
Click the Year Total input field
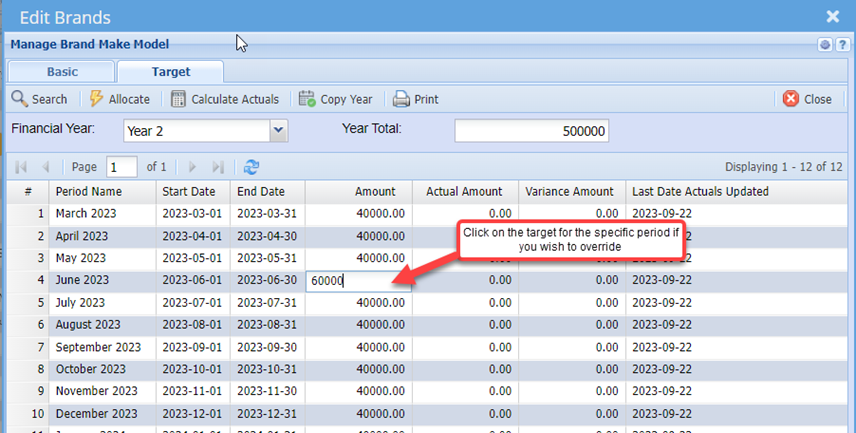tap(531, 131)
